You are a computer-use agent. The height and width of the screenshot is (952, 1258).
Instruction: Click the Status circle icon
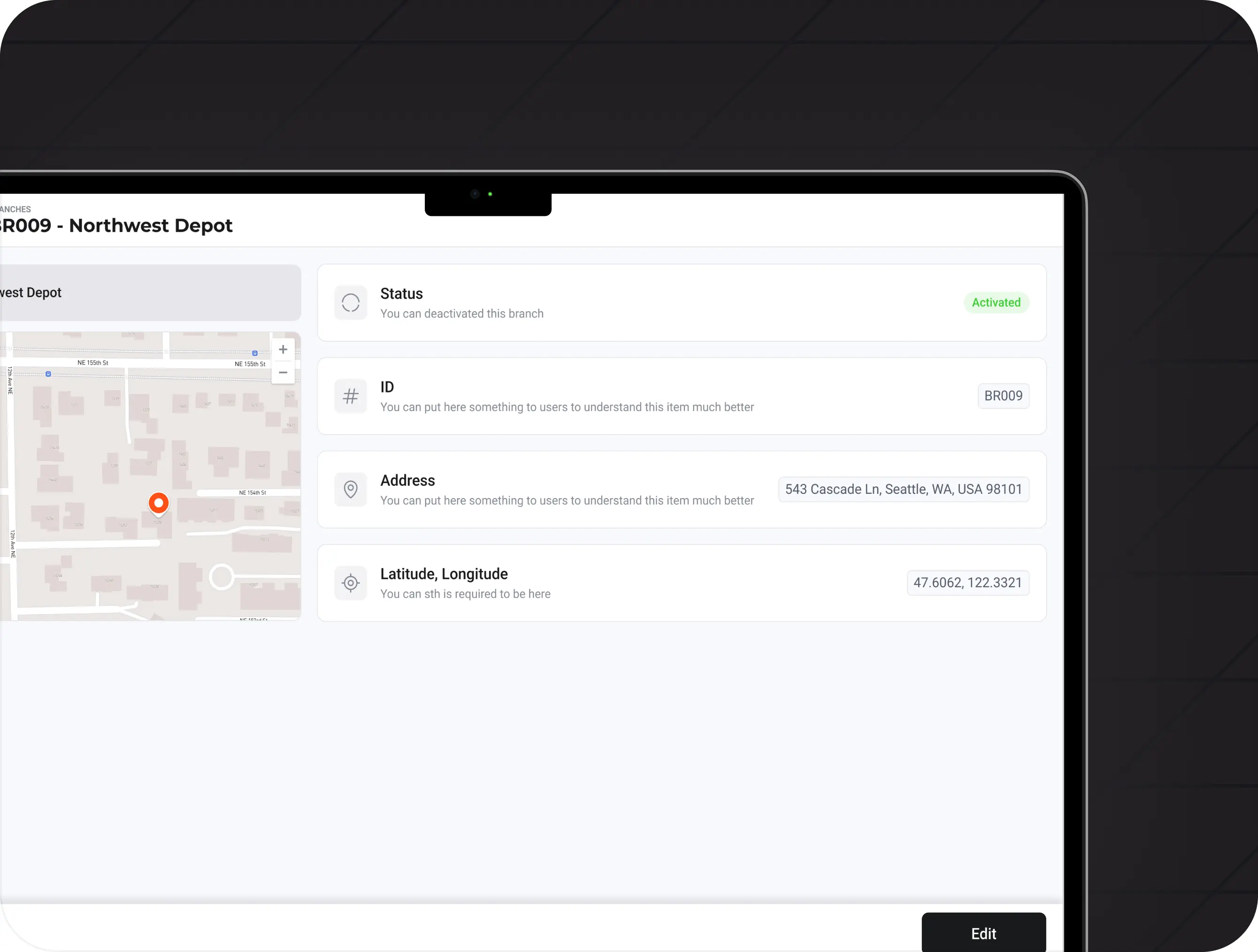pyautogui.click(x=350, y=303)
